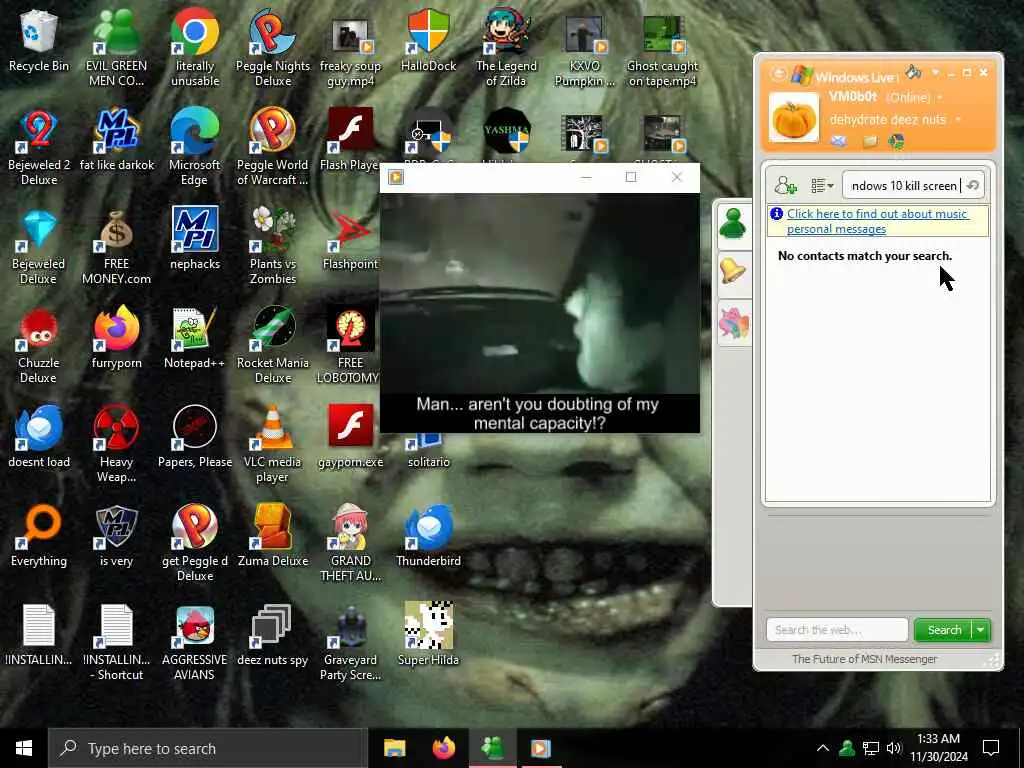Image resolution: width=1024 pixels, height=768 pixels.
Task: Expand the Online status dropdown arrow
Action: tap(940, 98)
